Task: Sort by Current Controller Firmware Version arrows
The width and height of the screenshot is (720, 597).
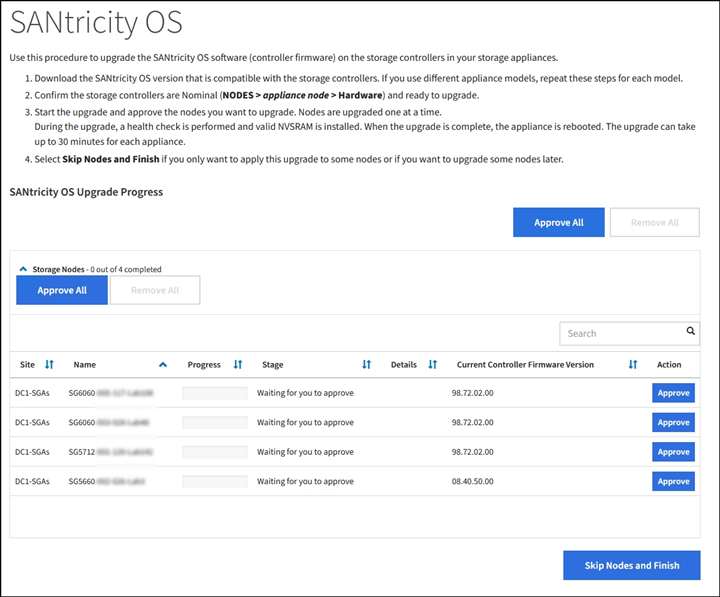Action: [633, 365]
